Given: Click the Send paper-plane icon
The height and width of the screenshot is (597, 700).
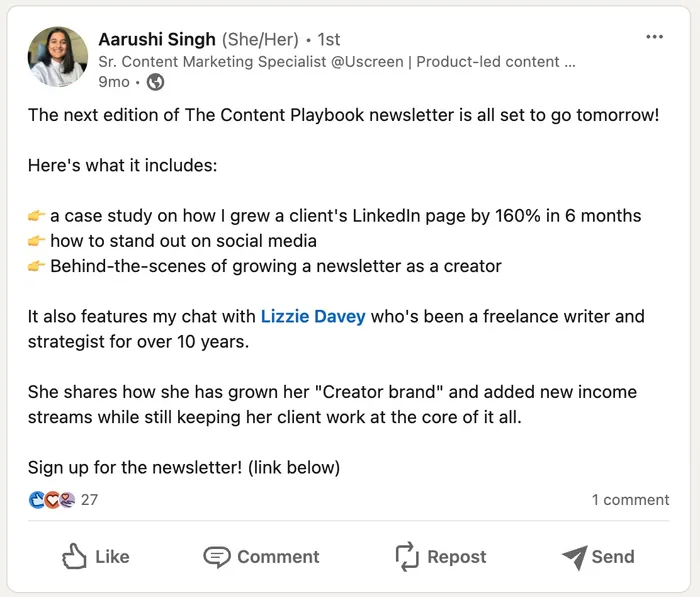Looking at the screenshot, I should pyautogui.click(x=574, y=557).
